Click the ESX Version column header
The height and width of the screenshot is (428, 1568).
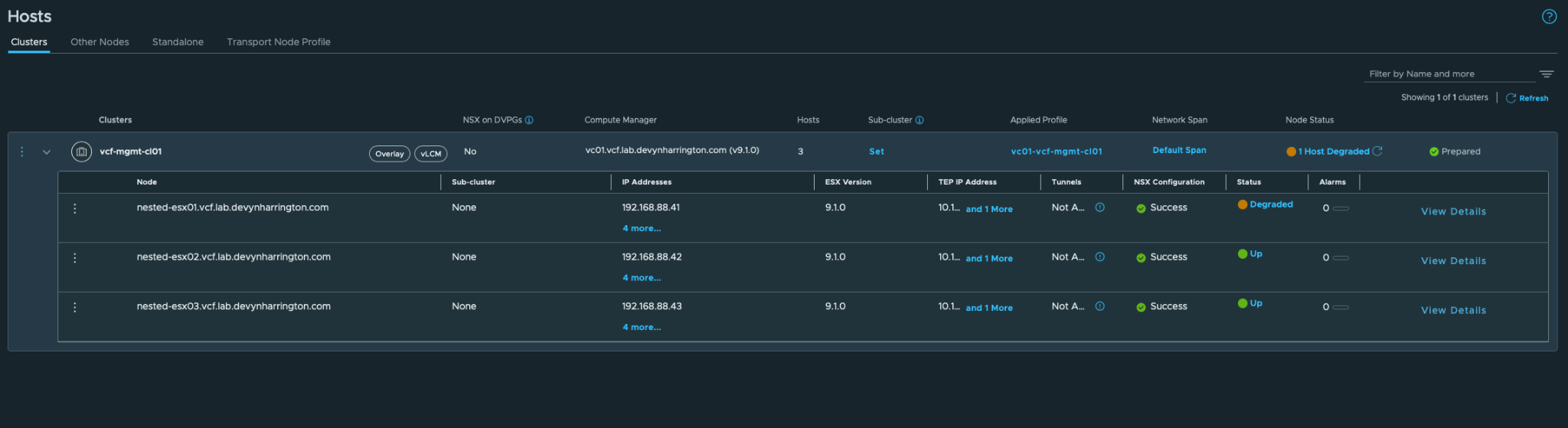click(848, 182)
